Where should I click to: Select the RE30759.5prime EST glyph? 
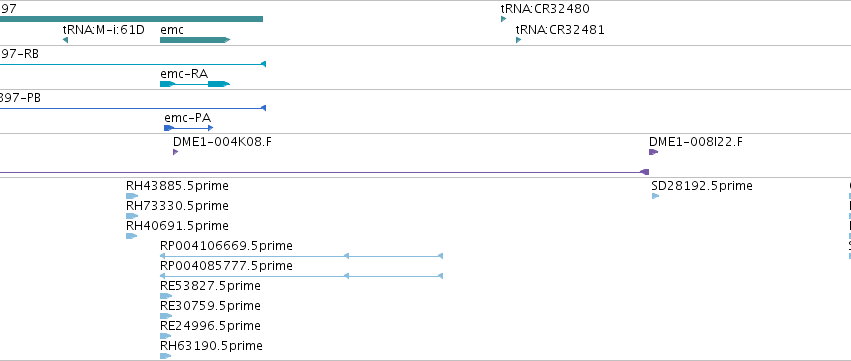(166, 316)
